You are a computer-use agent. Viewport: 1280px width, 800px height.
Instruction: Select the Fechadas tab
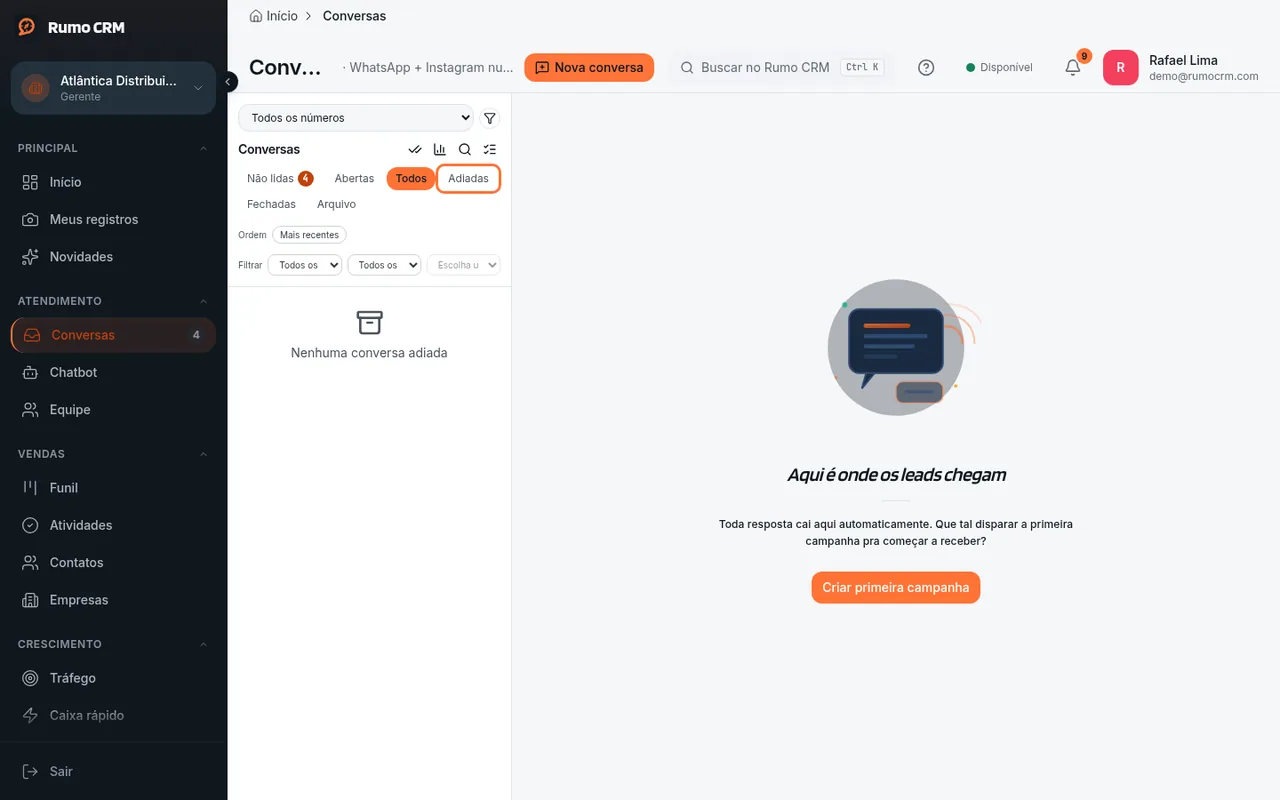tap(272, 204)
